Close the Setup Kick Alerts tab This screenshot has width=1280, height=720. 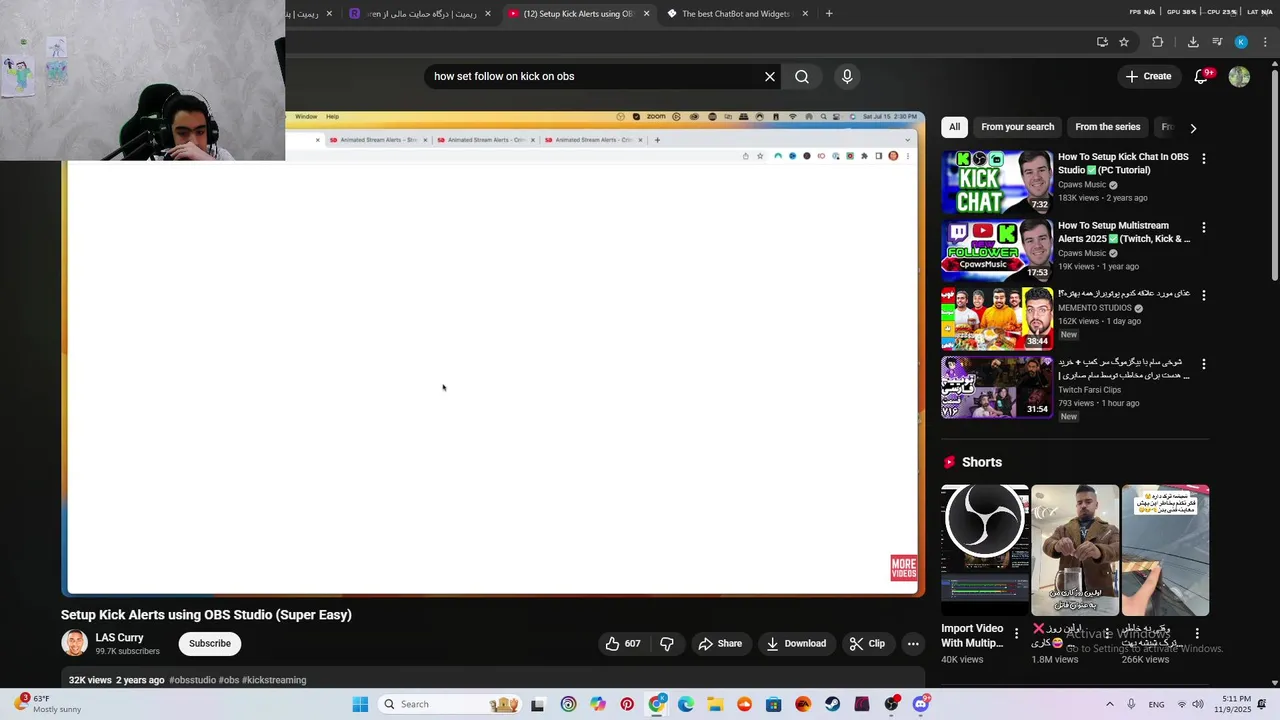646,14
